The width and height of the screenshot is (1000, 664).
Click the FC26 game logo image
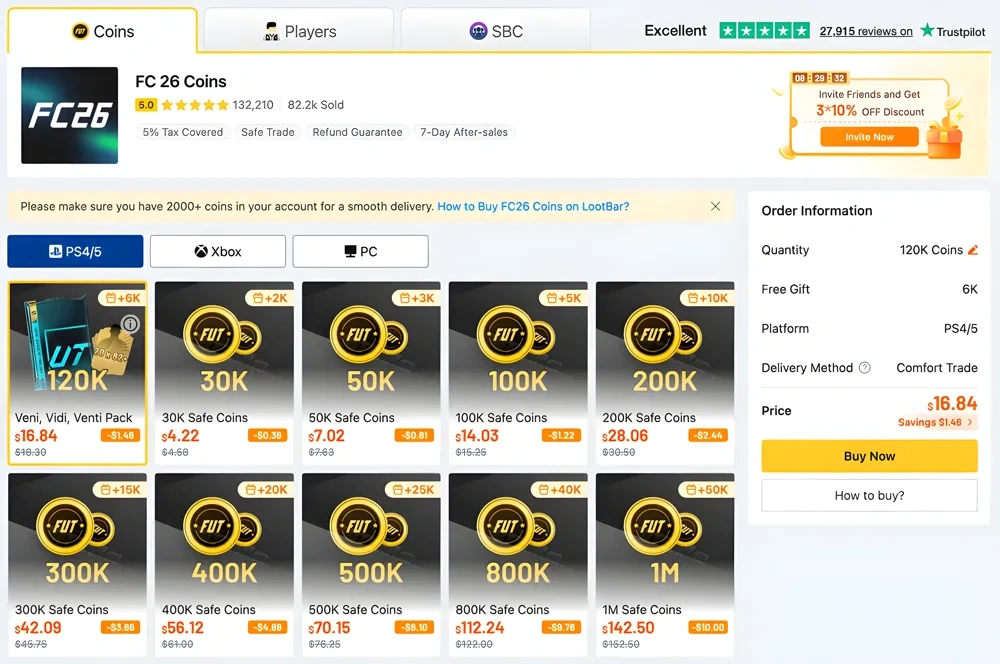[x=69, y=115]
